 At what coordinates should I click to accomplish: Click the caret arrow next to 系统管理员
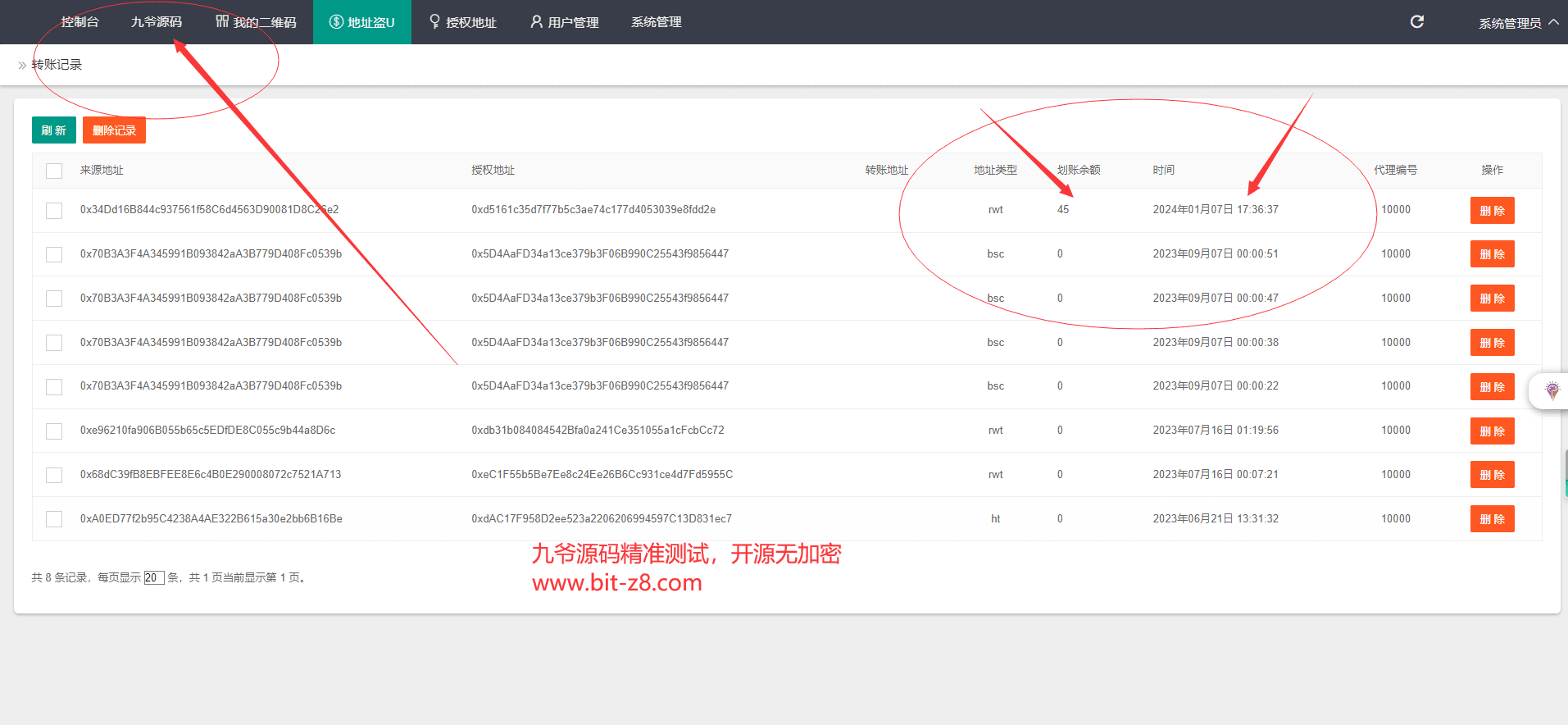(x=1553, y=22)
